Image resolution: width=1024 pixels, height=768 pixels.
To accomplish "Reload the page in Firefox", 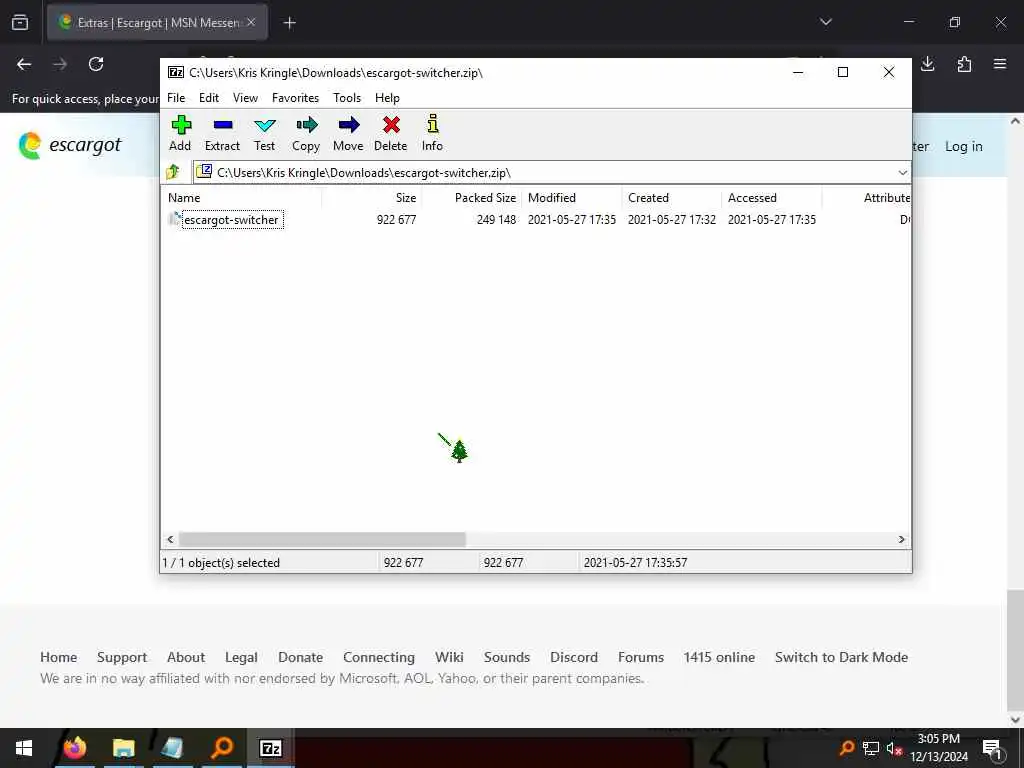I will pos(96,64).
